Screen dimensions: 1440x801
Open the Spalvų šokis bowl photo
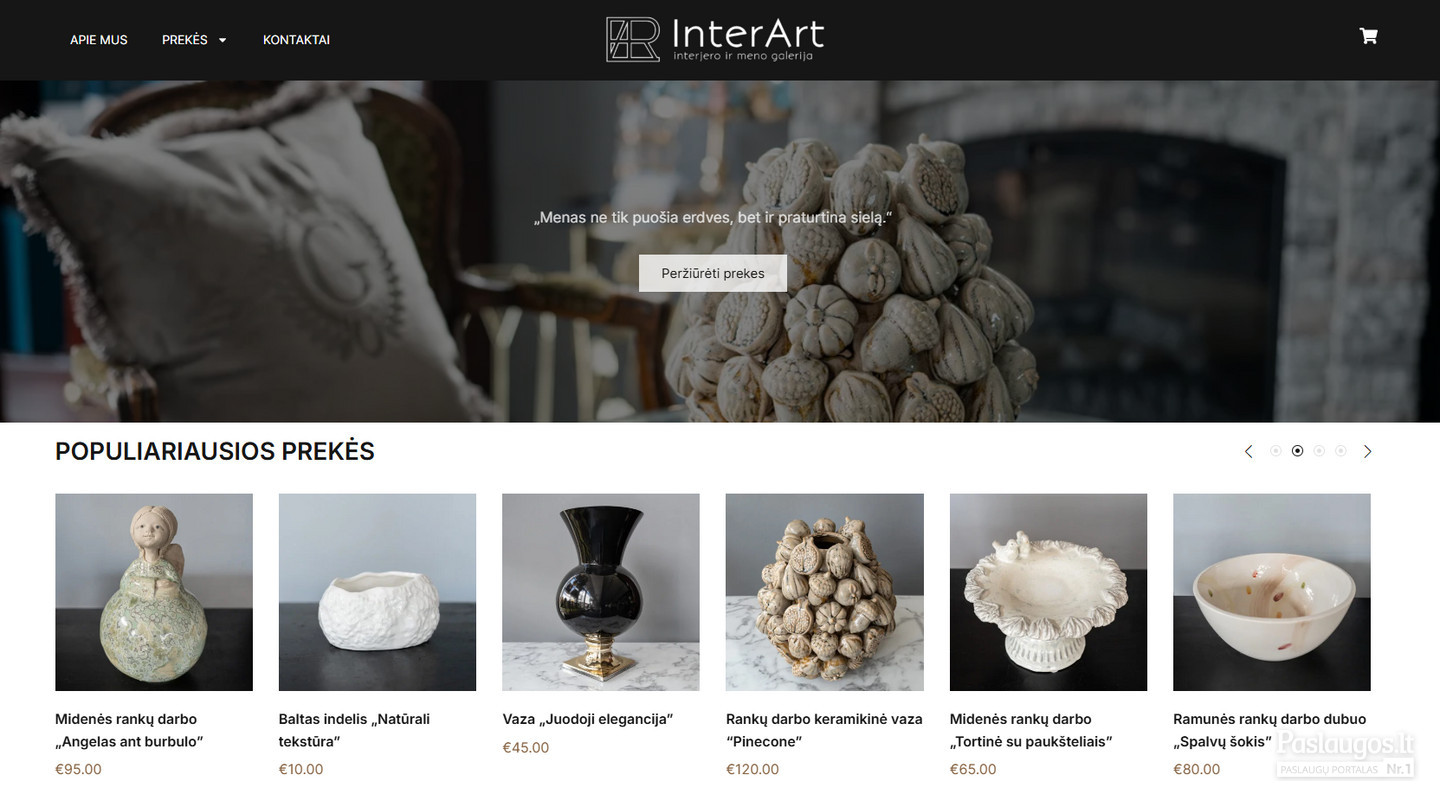click(x=1272, y=592)
